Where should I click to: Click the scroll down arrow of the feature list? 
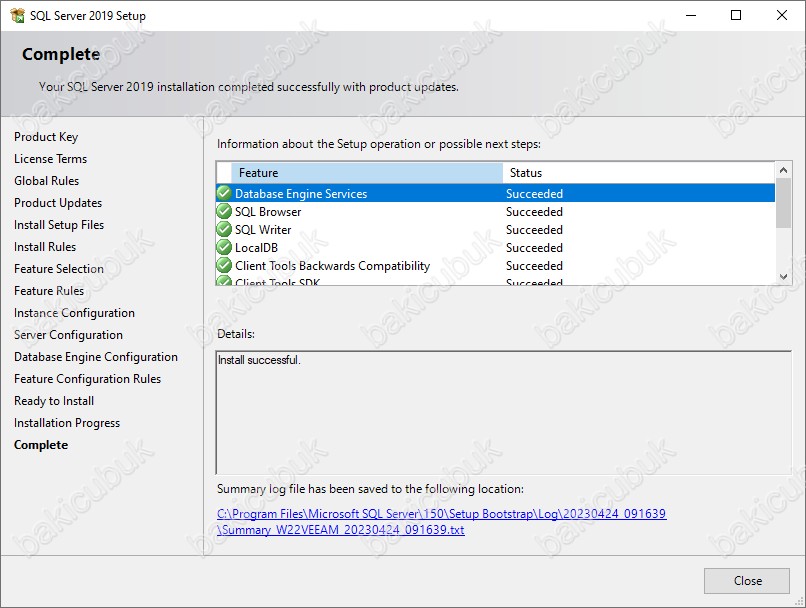coord(783,277)
